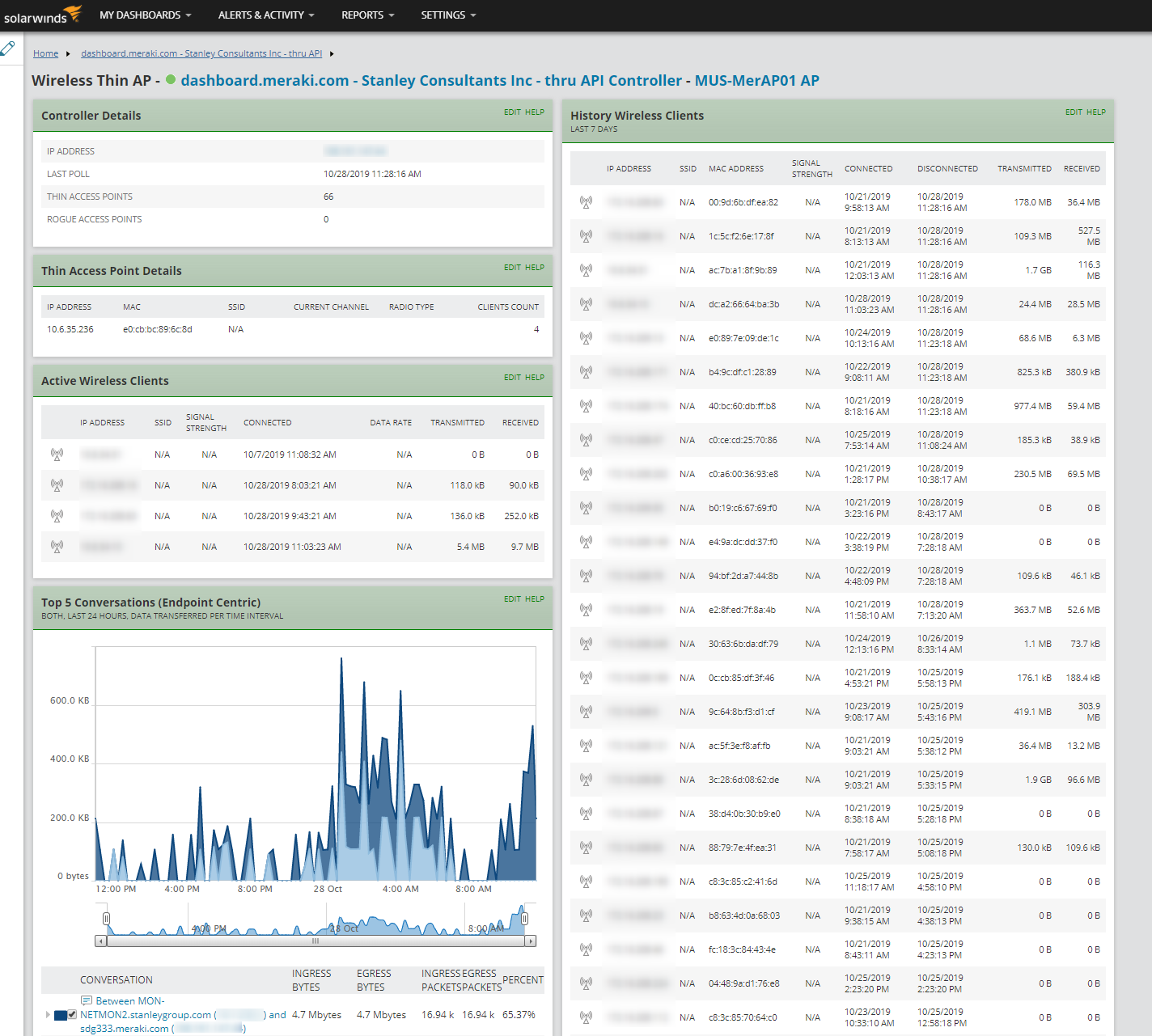This screenshot has width=1152, height=1036.
Task: Uncheck the MON-NETMON2 conversation checkbox
Action: (72, 1015)
